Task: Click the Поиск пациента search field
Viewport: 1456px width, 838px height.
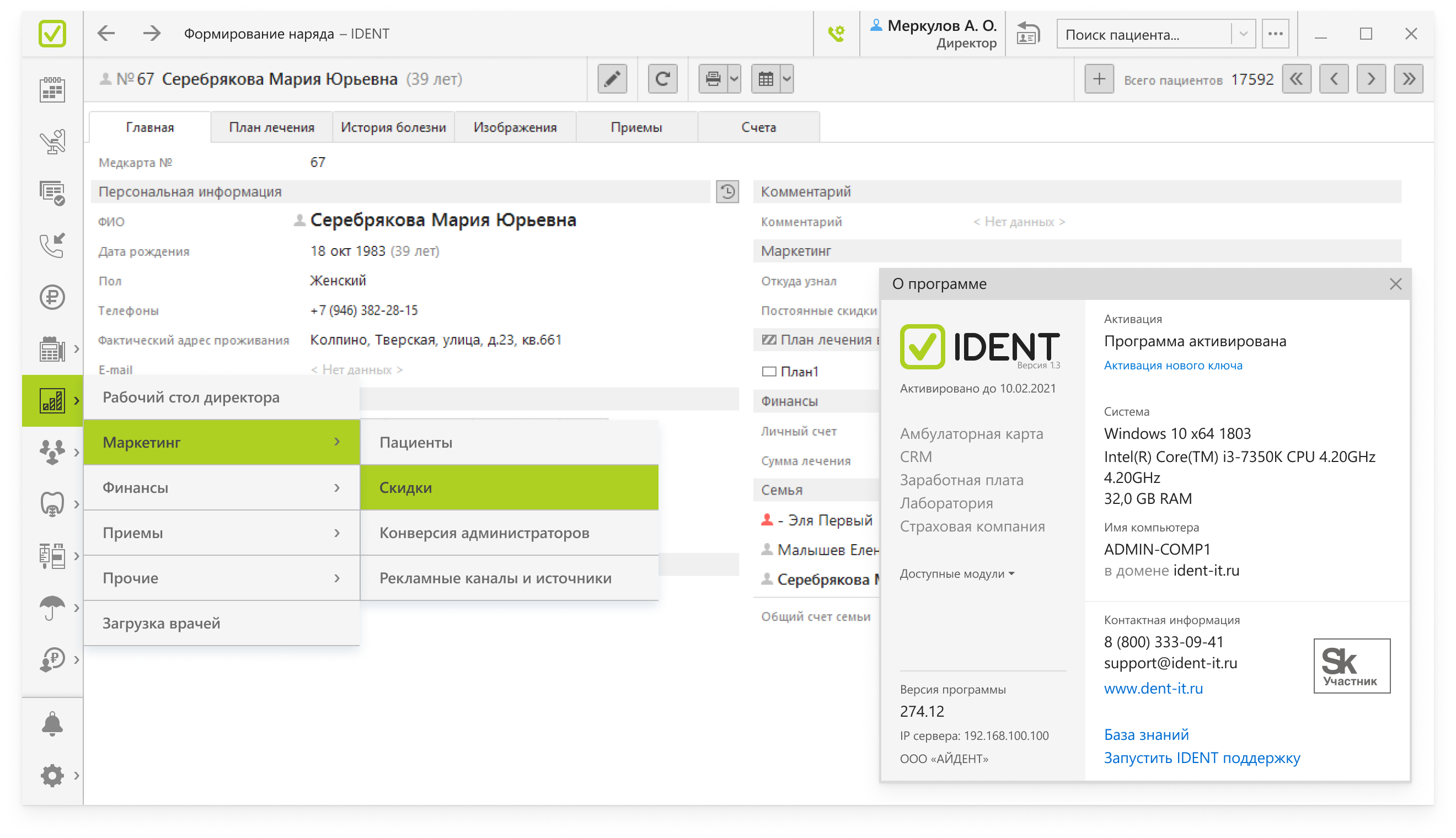Action: tap(1144, 35)
